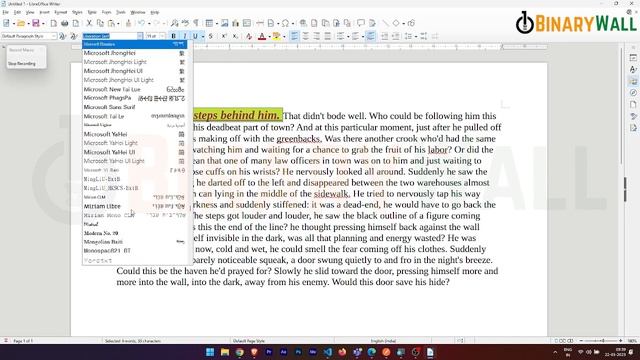
Task: Expand the Insert Table dropdown arrow
Action: click(x=216, y=23)
